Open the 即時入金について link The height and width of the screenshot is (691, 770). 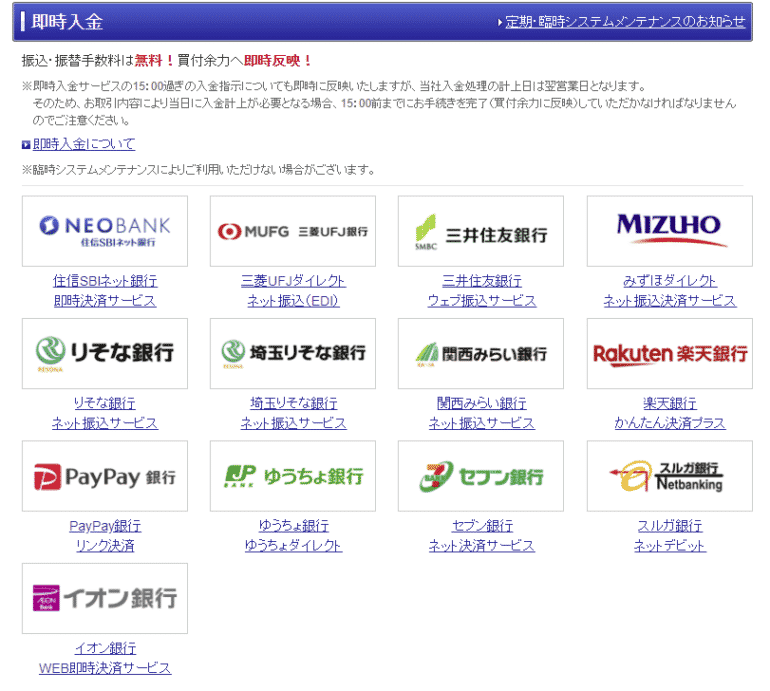pyautogui.click(x=83, y=144)
